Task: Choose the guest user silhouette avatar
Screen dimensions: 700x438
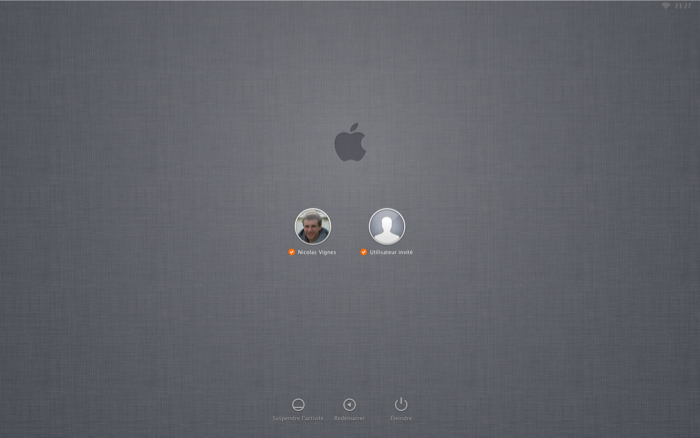Action: click(x=387, y=226)
